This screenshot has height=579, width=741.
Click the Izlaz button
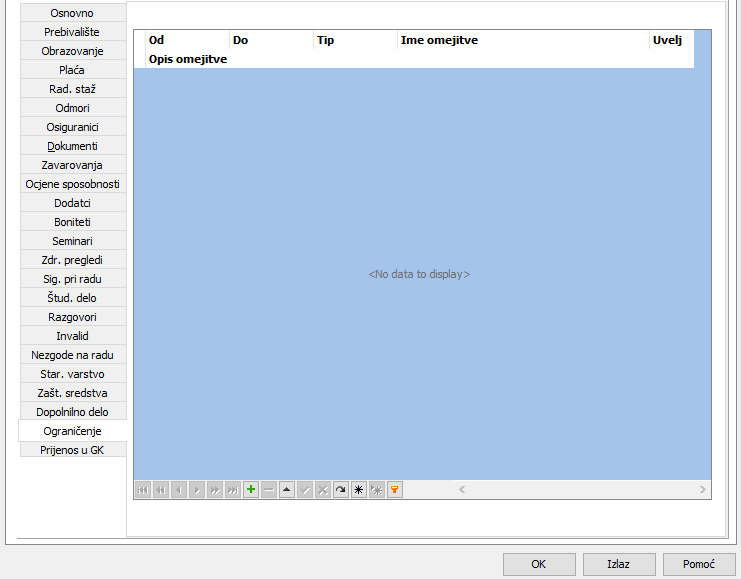coord(619,564)
